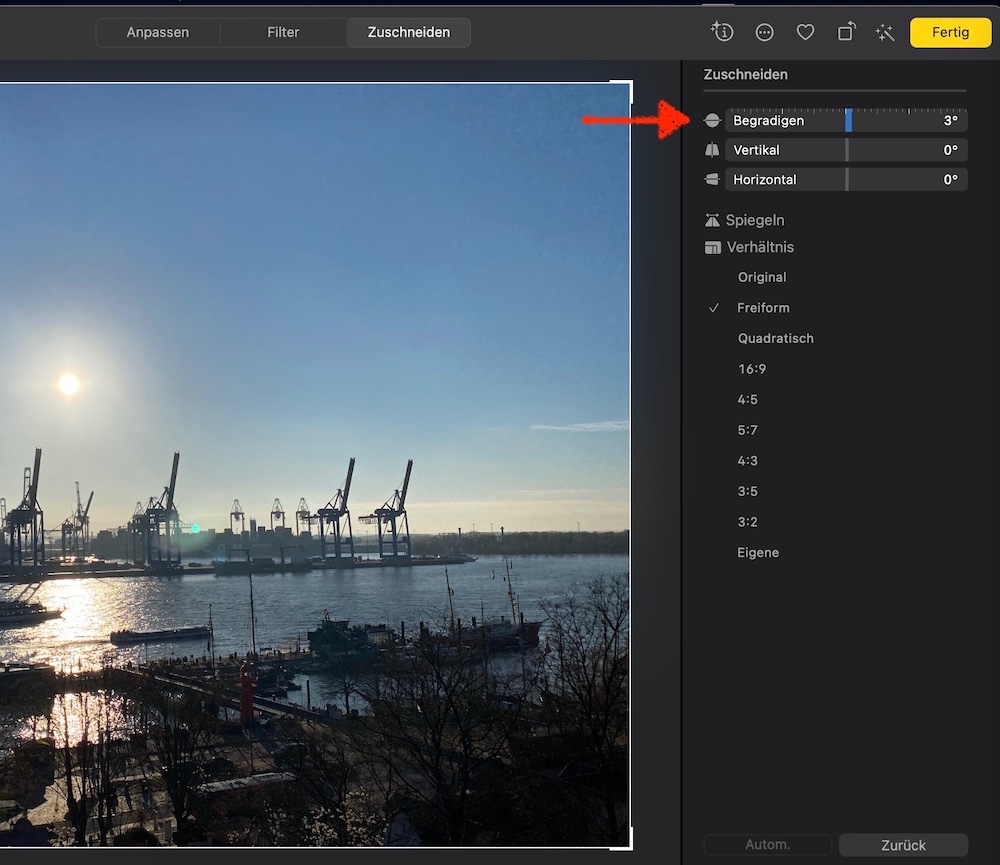The height and width of the screenshot is (865, 1000).
Task: Click the yellow Fertig button
Action: tap(950, 32)
